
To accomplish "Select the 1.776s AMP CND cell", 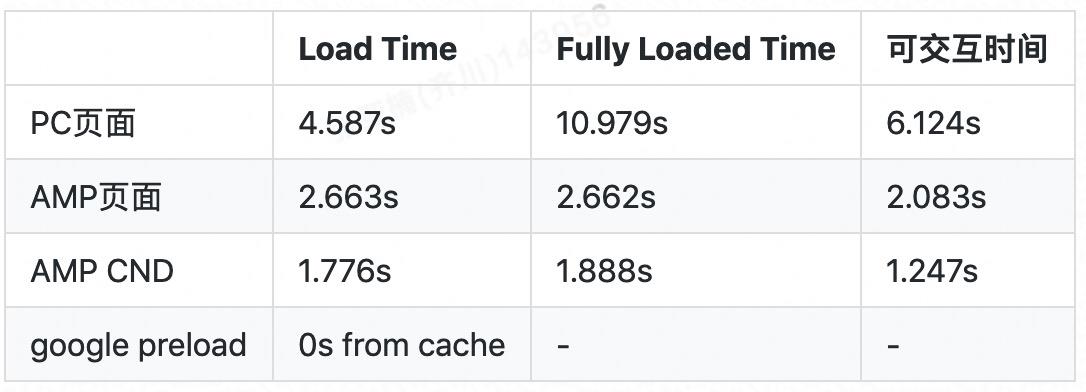I will pos(345,271).
